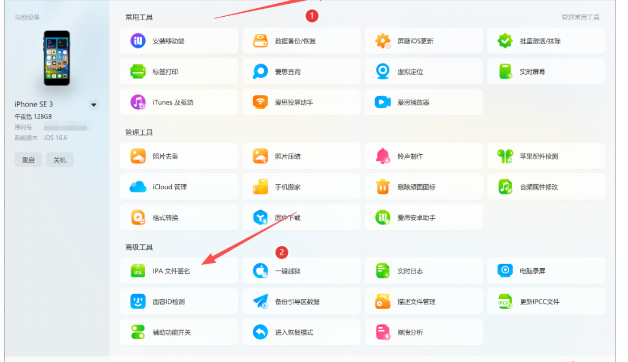Image resolution: width=628 pixels, height=362 pixels.
Task: Open the iCloud 管理 tool
Action: pos(179,187)
